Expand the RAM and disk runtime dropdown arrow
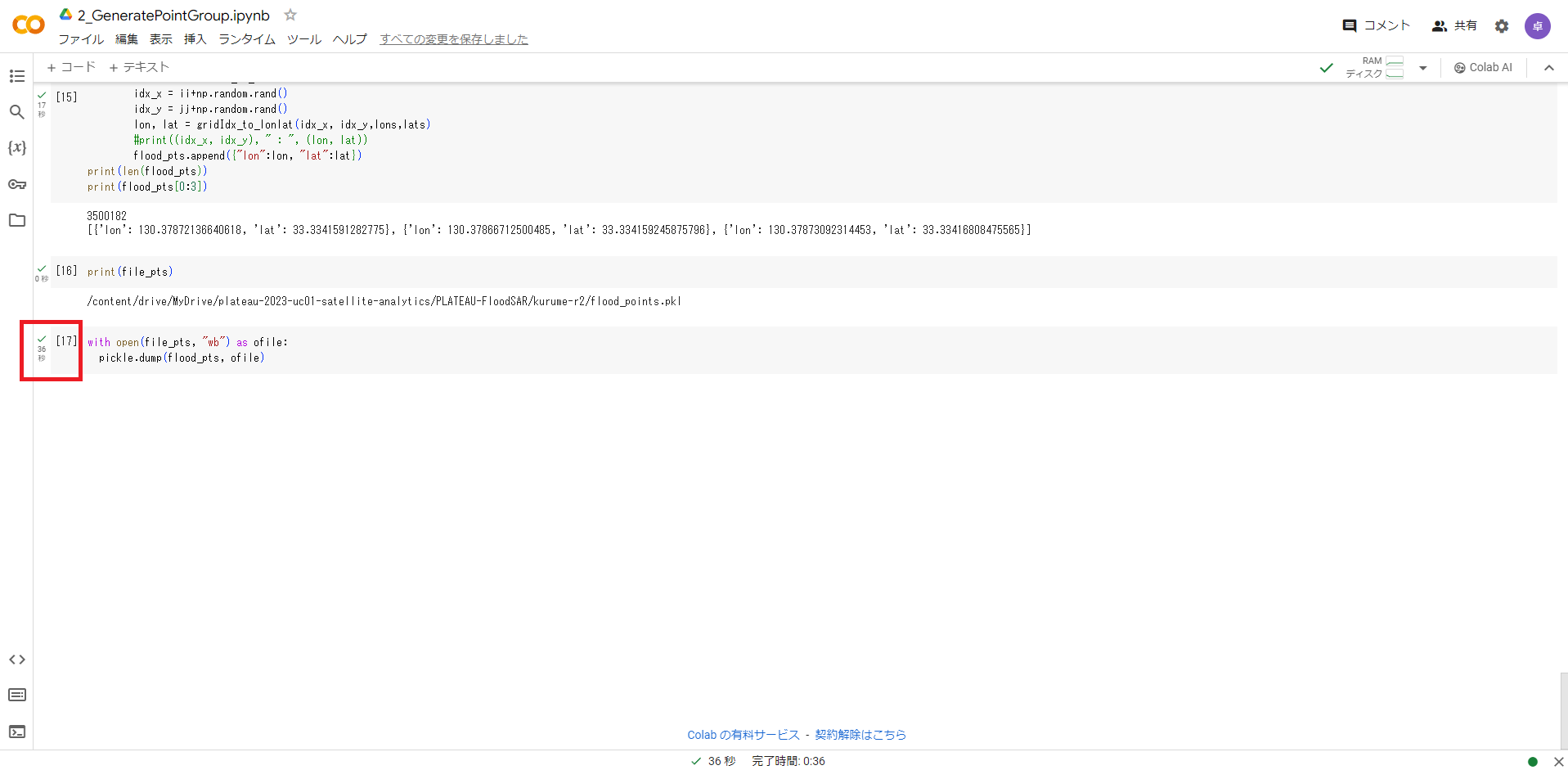This screenshot has width=1568, height=770. tap(1423, 68)
